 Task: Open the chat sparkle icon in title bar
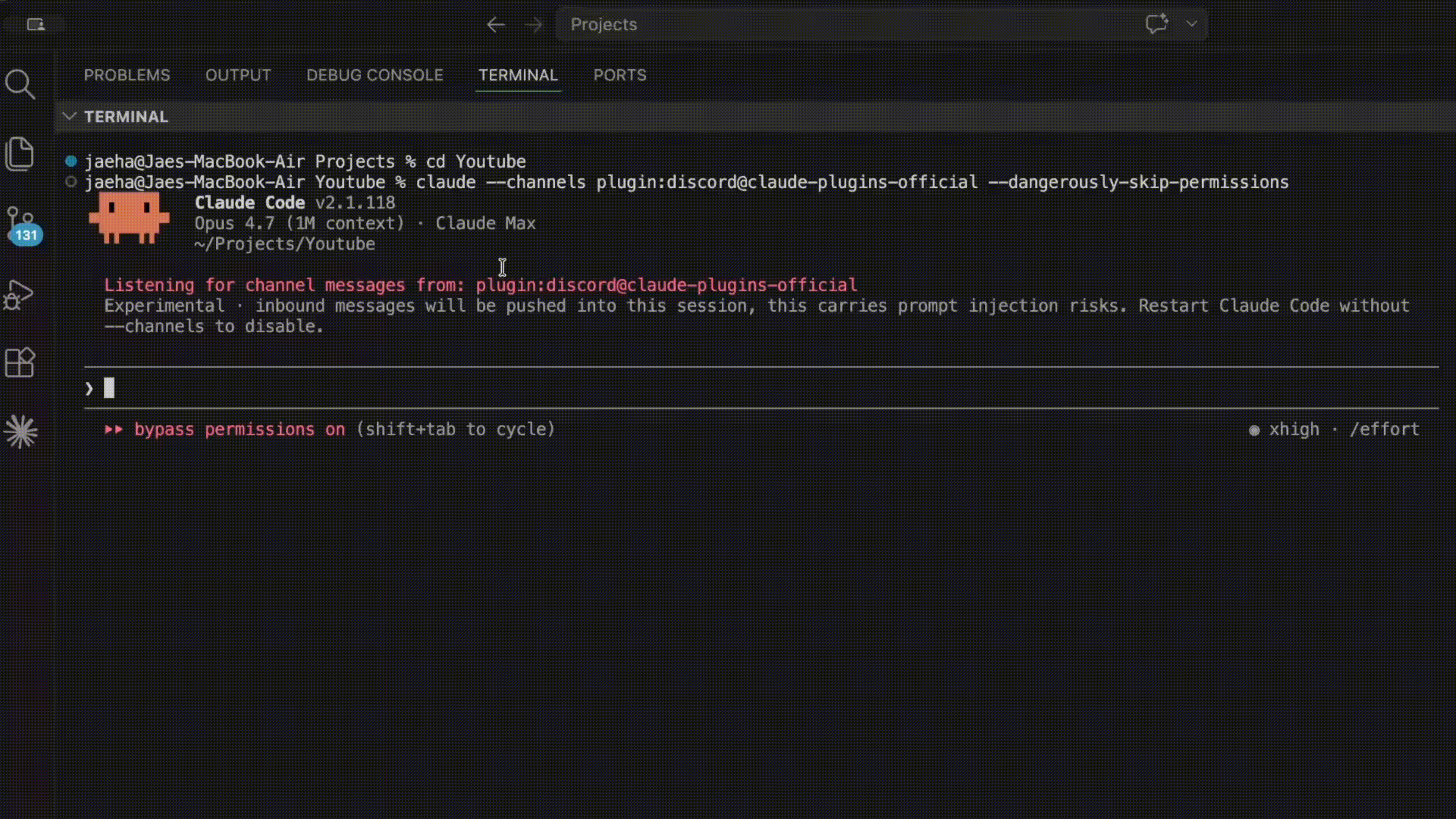click(1157, 24)
